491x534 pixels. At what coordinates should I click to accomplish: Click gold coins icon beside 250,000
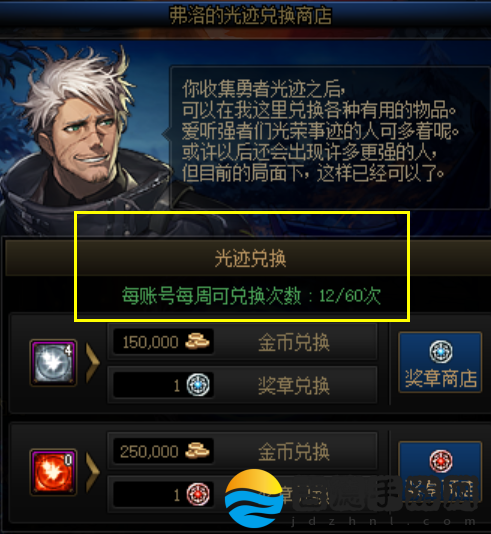(x=197, y=451)
